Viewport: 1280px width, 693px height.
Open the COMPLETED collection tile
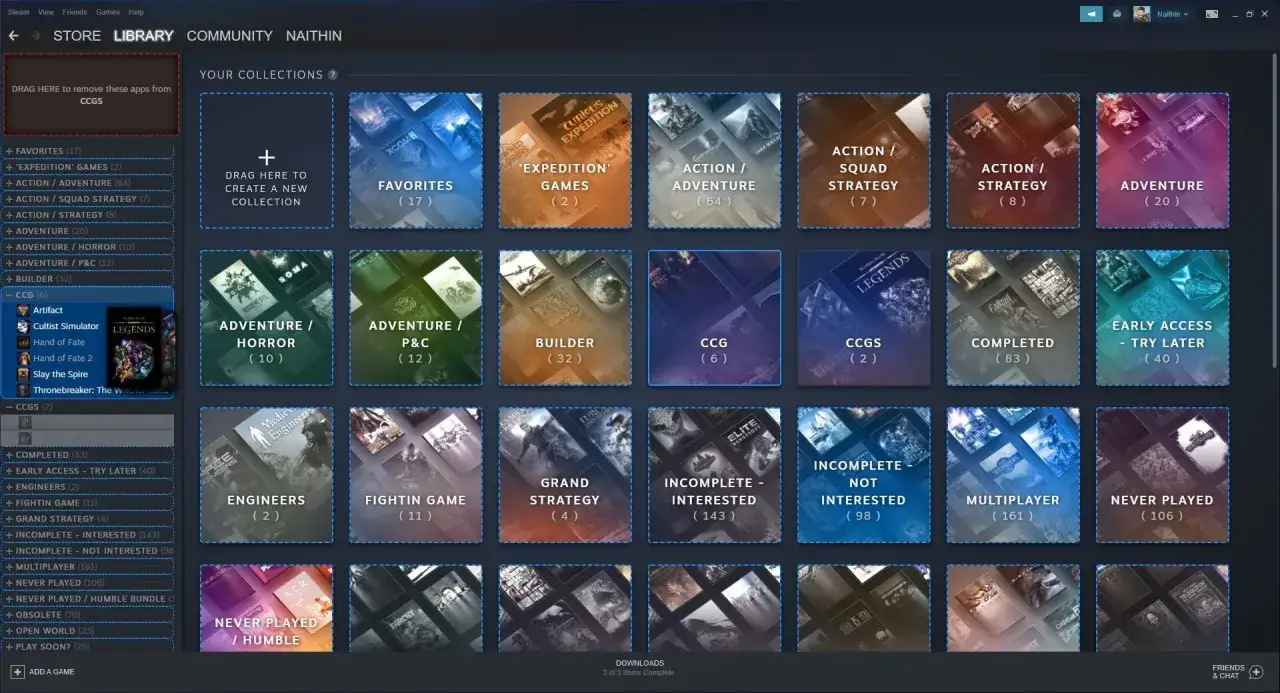pyautogui.click(x=1013, y=318)
